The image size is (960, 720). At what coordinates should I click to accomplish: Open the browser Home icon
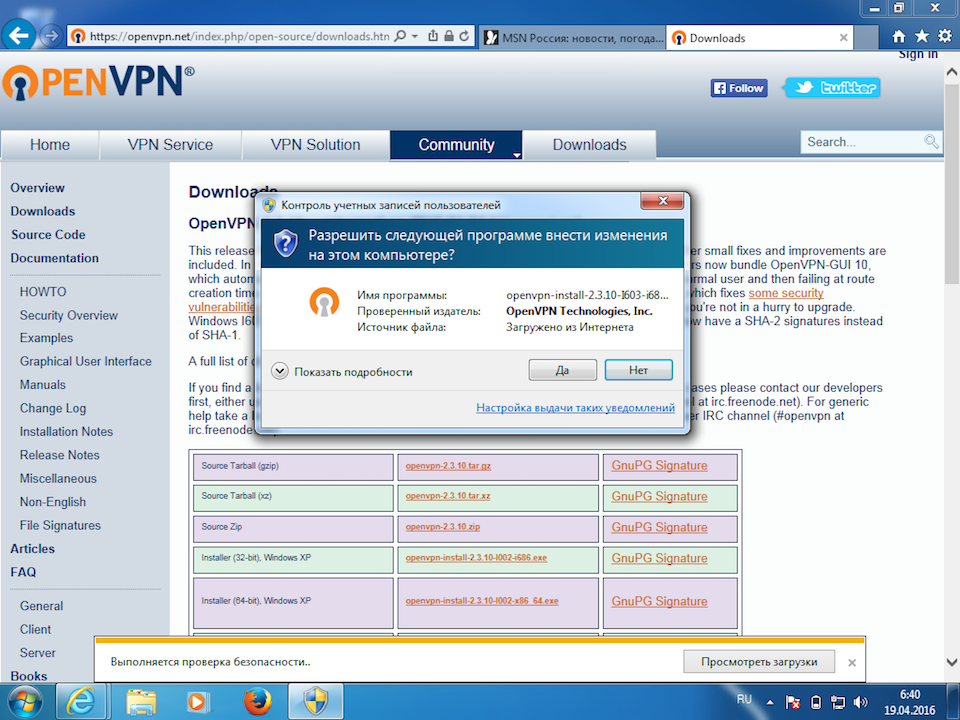(x=898, y=37)
